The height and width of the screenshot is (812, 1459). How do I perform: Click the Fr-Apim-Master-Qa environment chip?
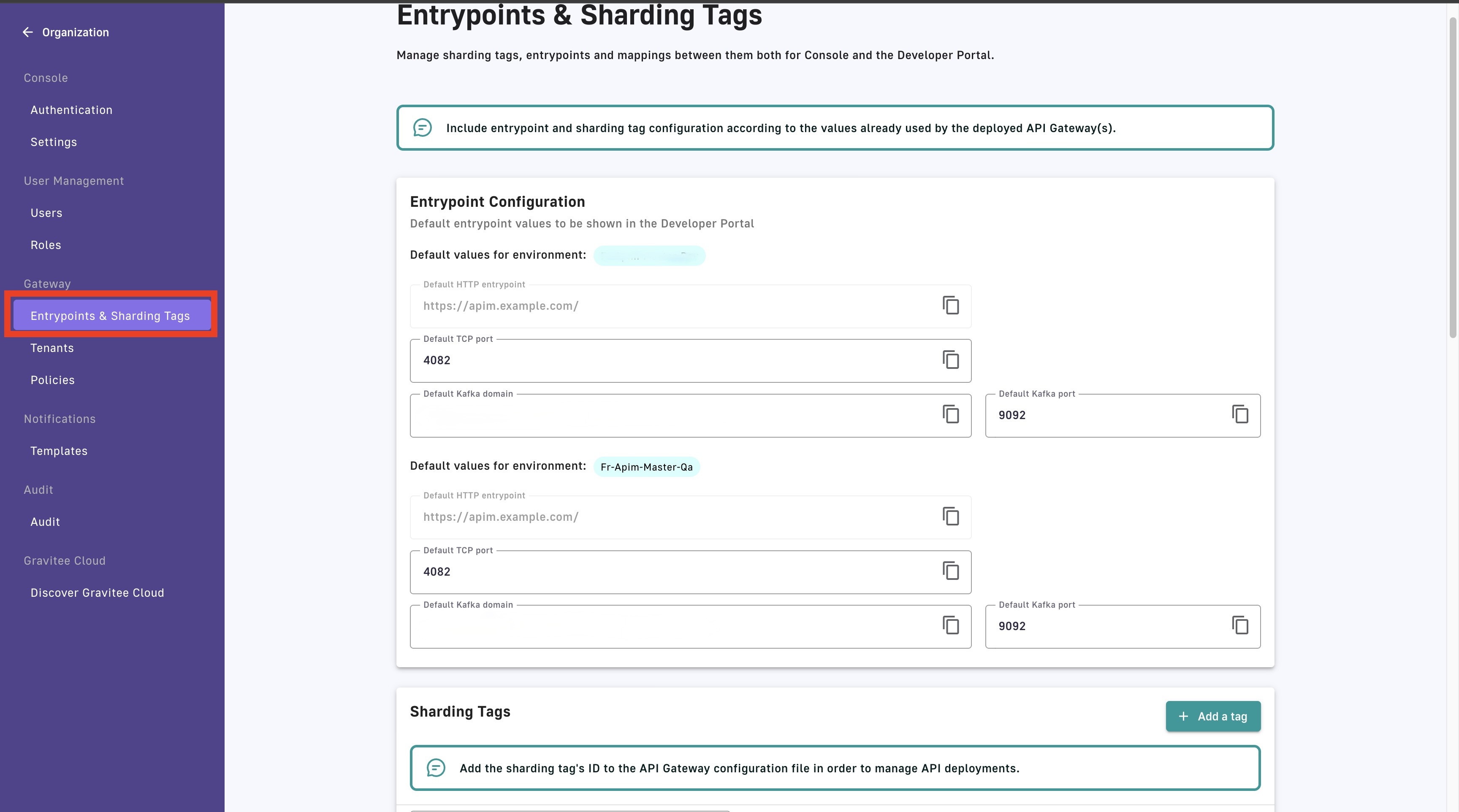[x=646, y=467]
